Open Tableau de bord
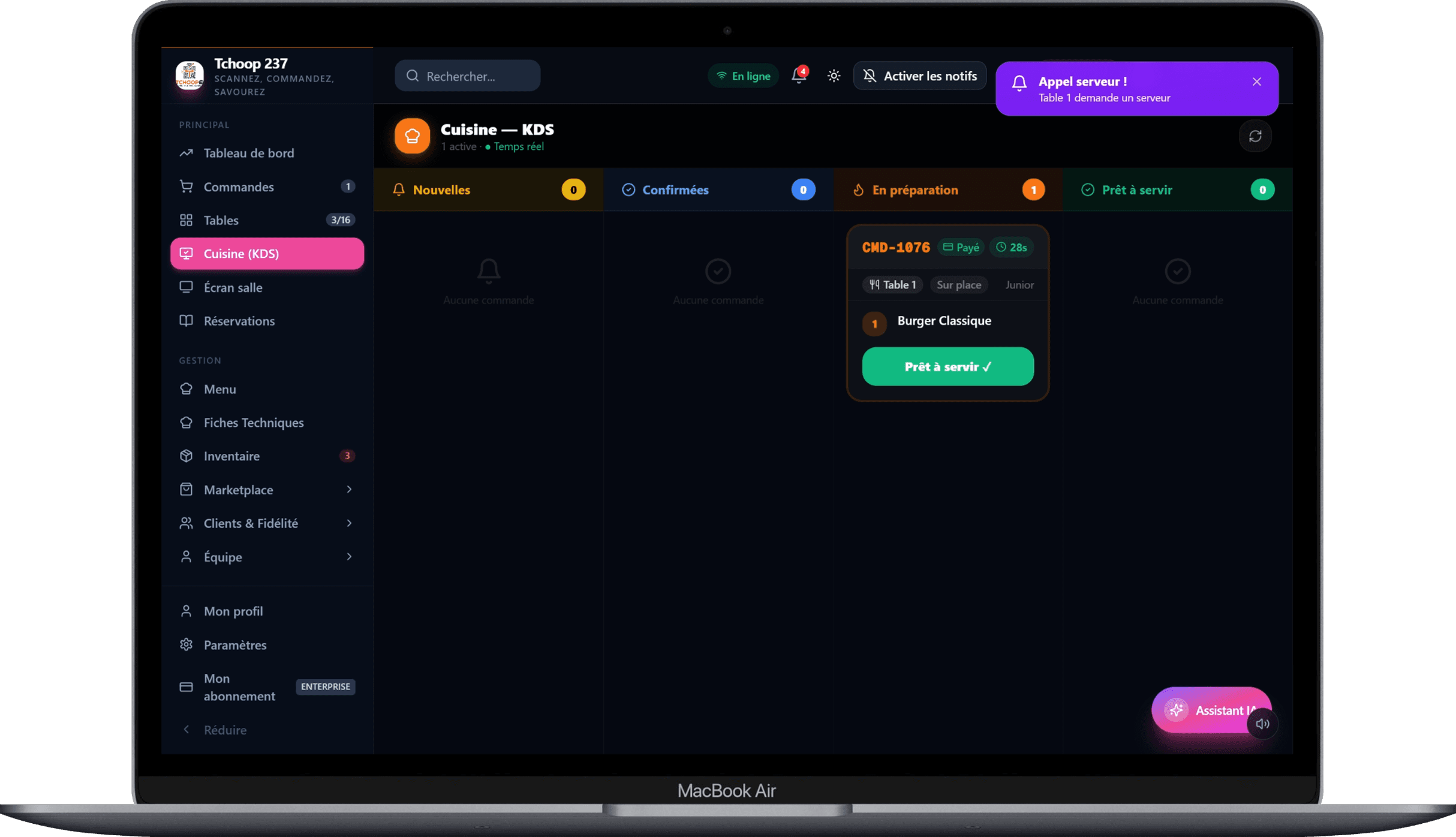The image size is (1456, 837). click(x=267, y=153)
